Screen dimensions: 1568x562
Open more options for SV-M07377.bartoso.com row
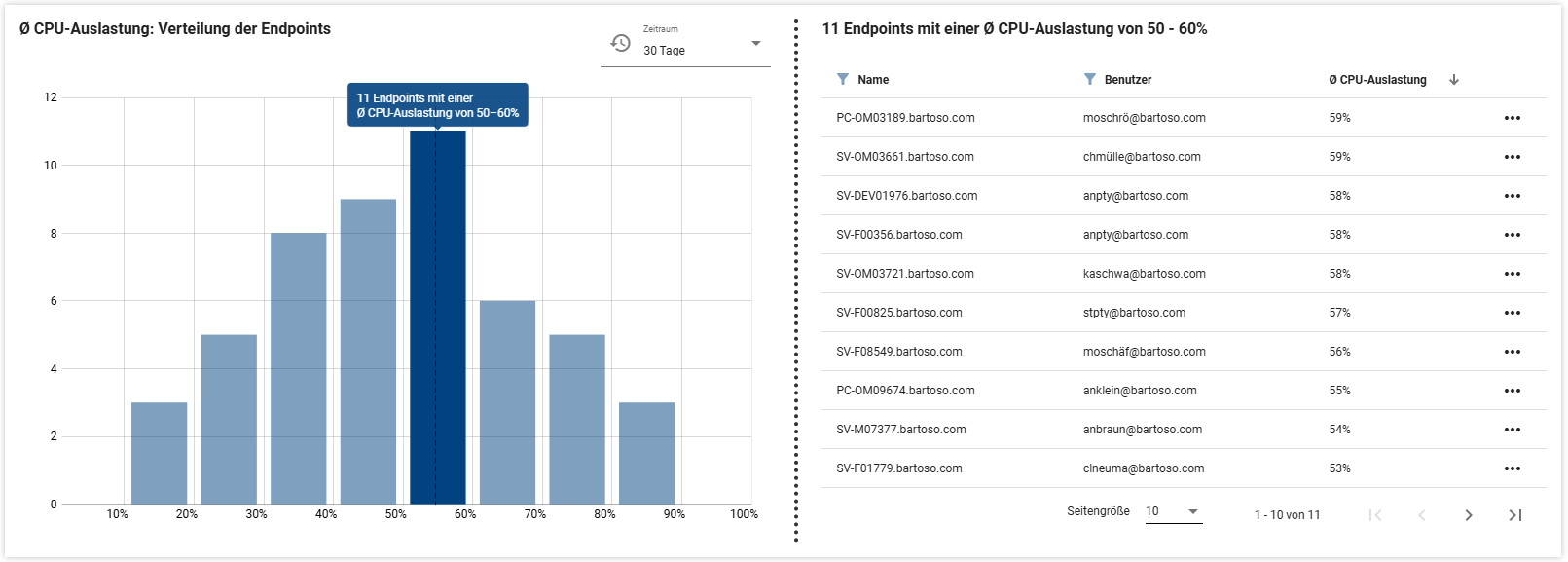click(x=1512, y=430)
